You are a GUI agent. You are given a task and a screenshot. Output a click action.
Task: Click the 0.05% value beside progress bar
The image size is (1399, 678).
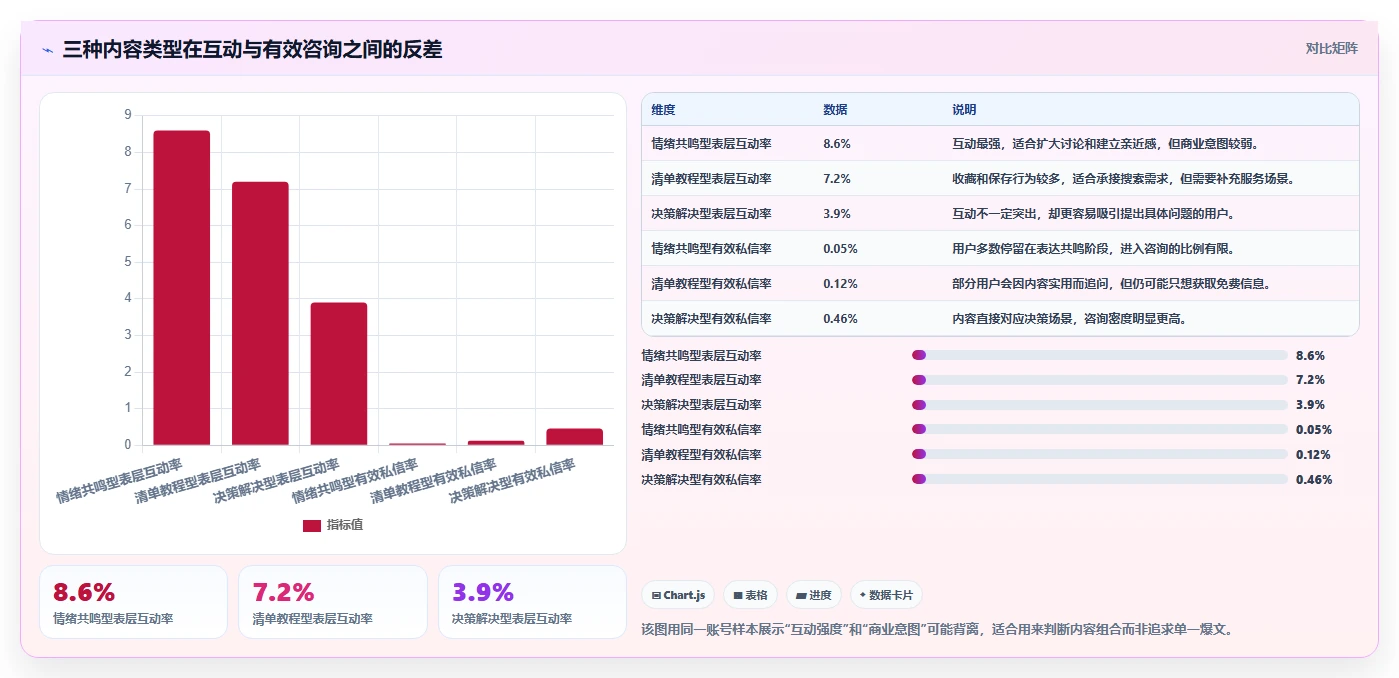click(1313, 430)
